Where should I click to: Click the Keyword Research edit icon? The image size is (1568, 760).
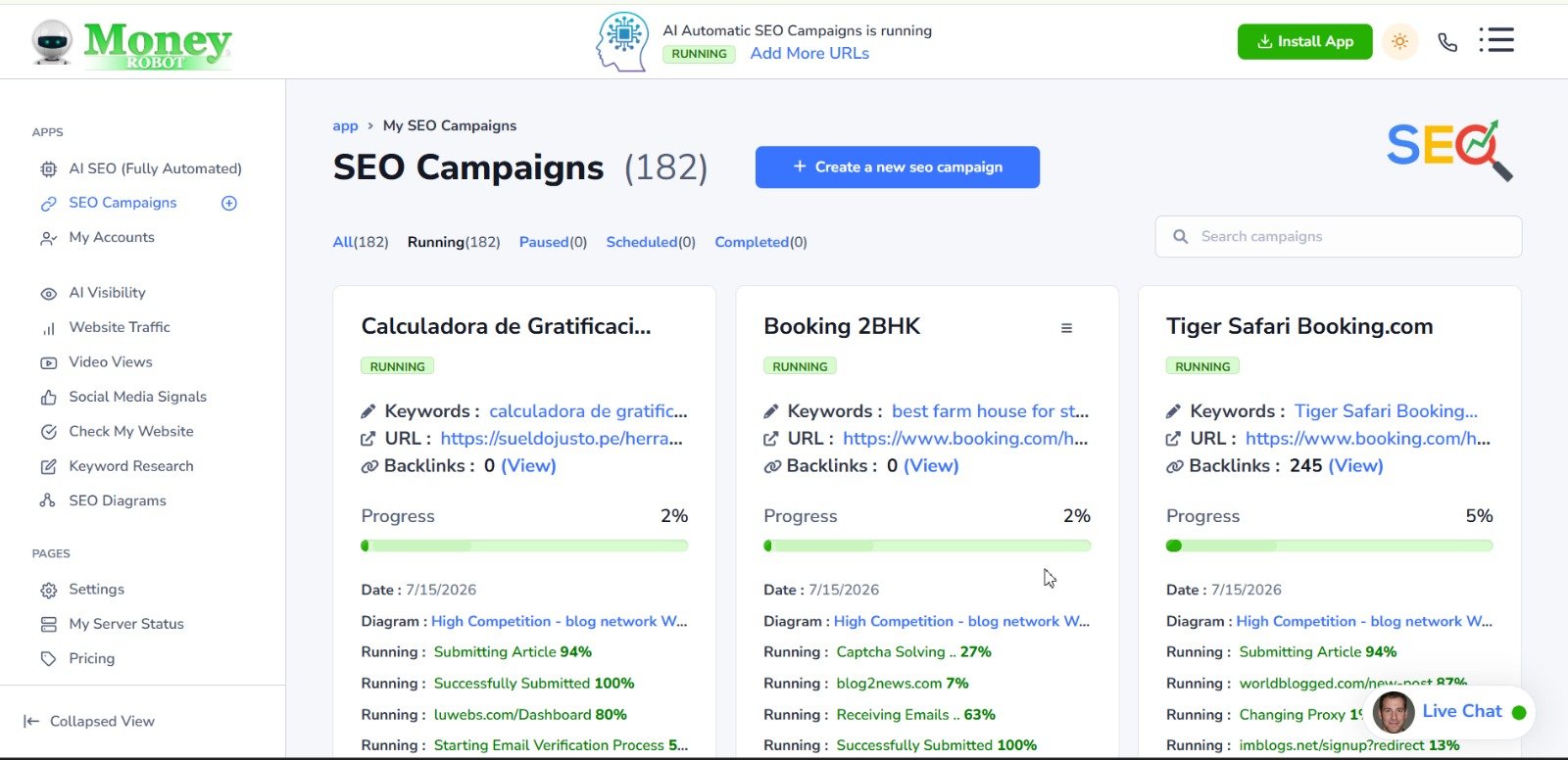[x=48, y=467]
